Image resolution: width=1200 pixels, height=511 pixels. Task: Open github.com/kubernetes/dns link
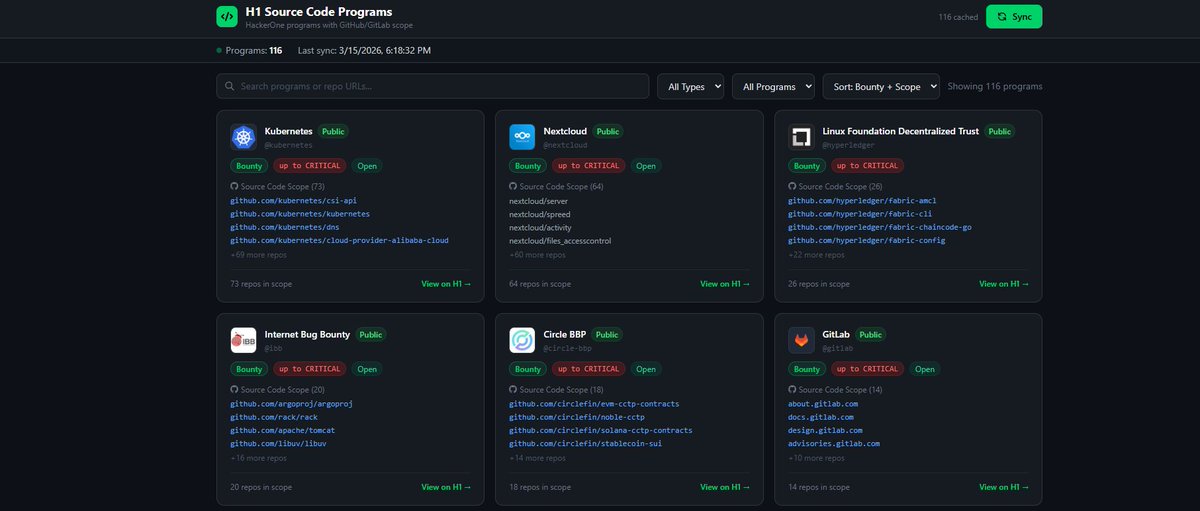(x=286, y=227)
